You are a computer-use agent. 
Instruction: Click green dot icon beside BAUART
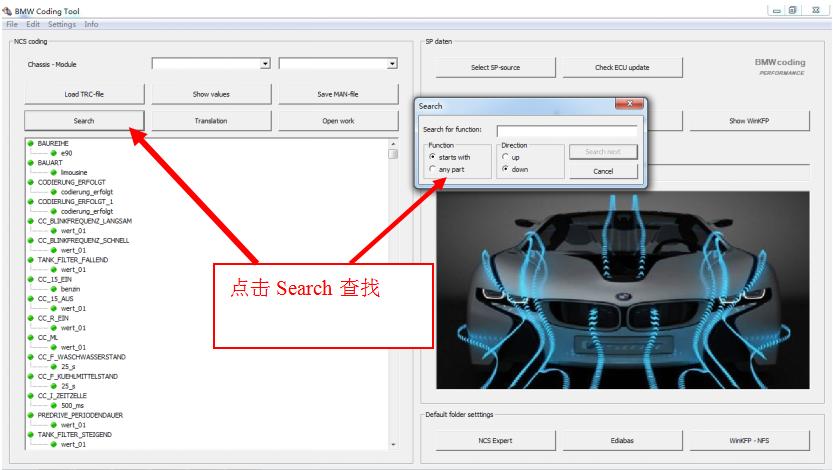(31, 163)
